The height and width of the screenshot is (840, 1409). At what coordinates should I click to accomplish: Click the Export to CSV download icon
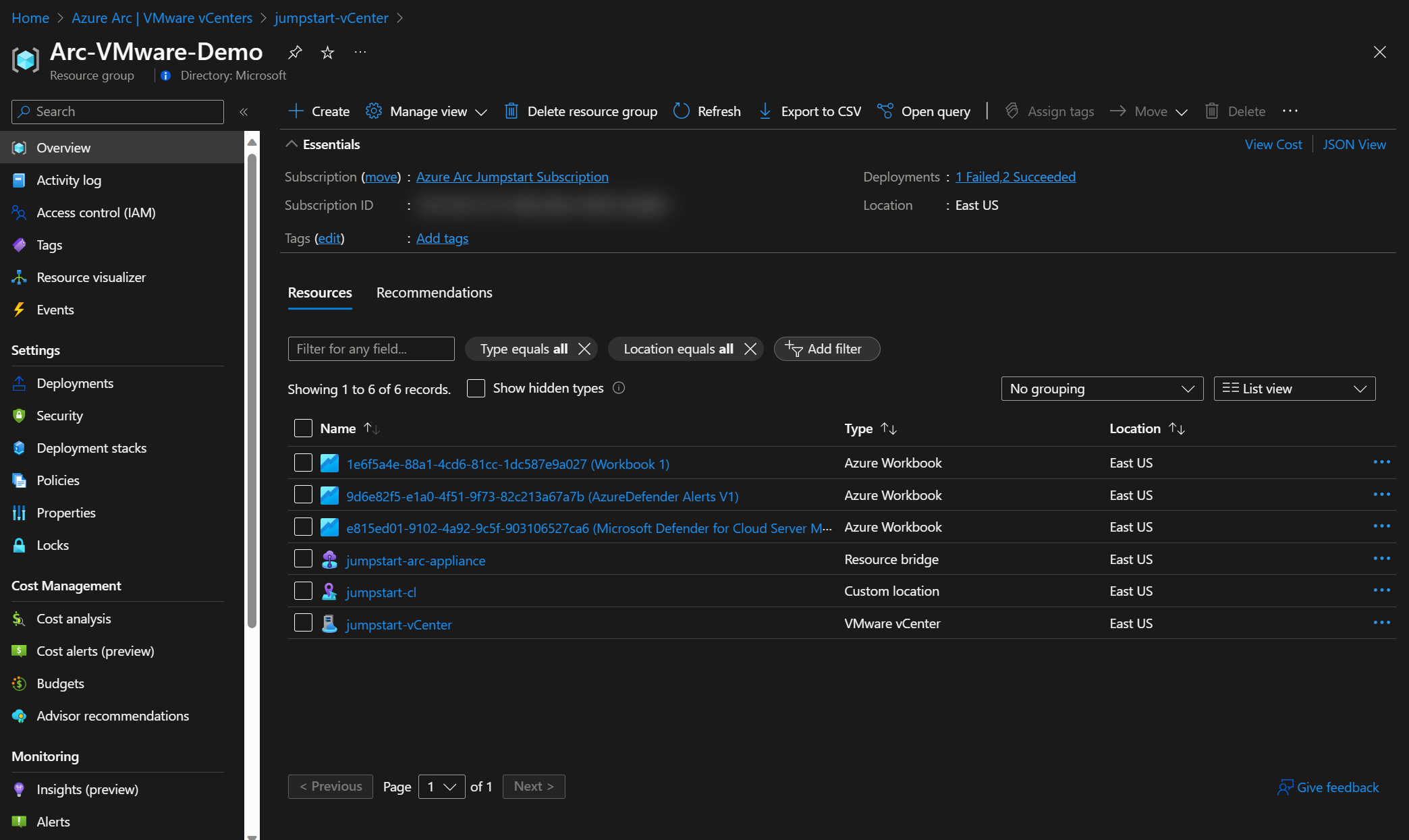(x=765, y=111)
